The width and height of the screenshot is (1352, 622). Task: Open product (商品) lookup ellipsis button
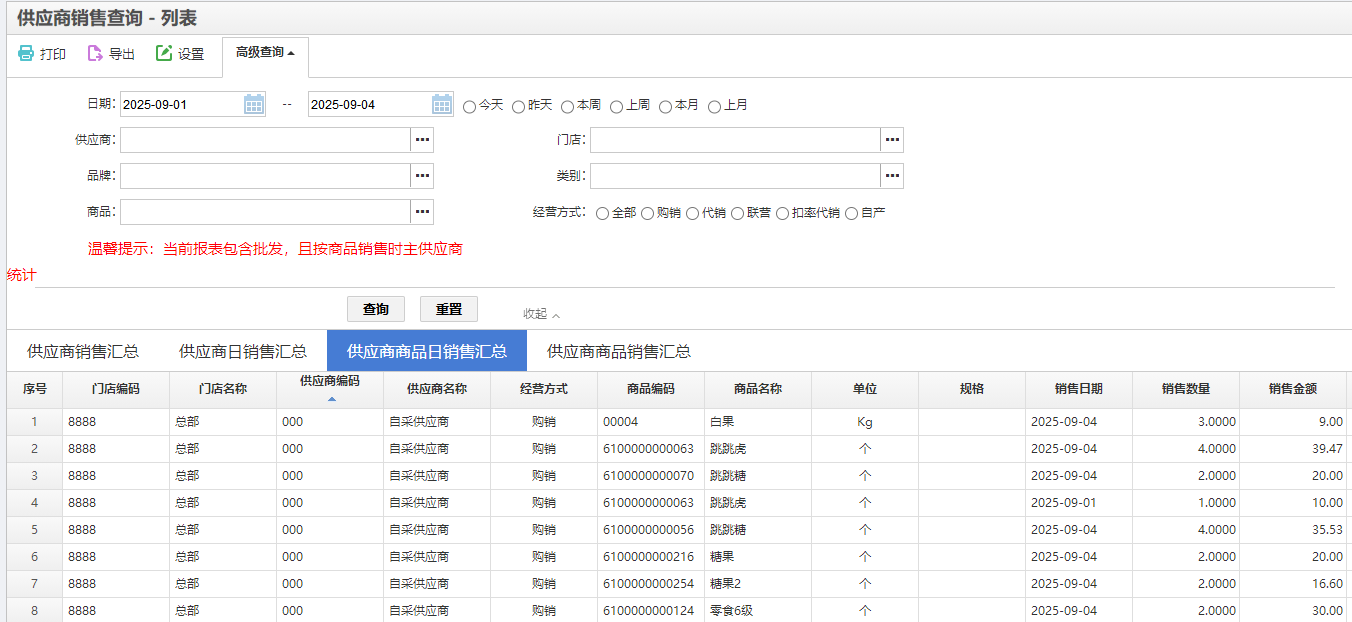point(422,212)
